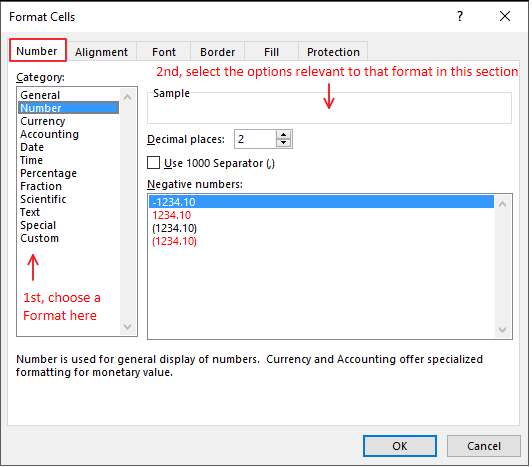Choose red parenthesized (1234.10) format
Image resolution: width=532 pixels, height=467 pixels.
click(x=175, y=242)
